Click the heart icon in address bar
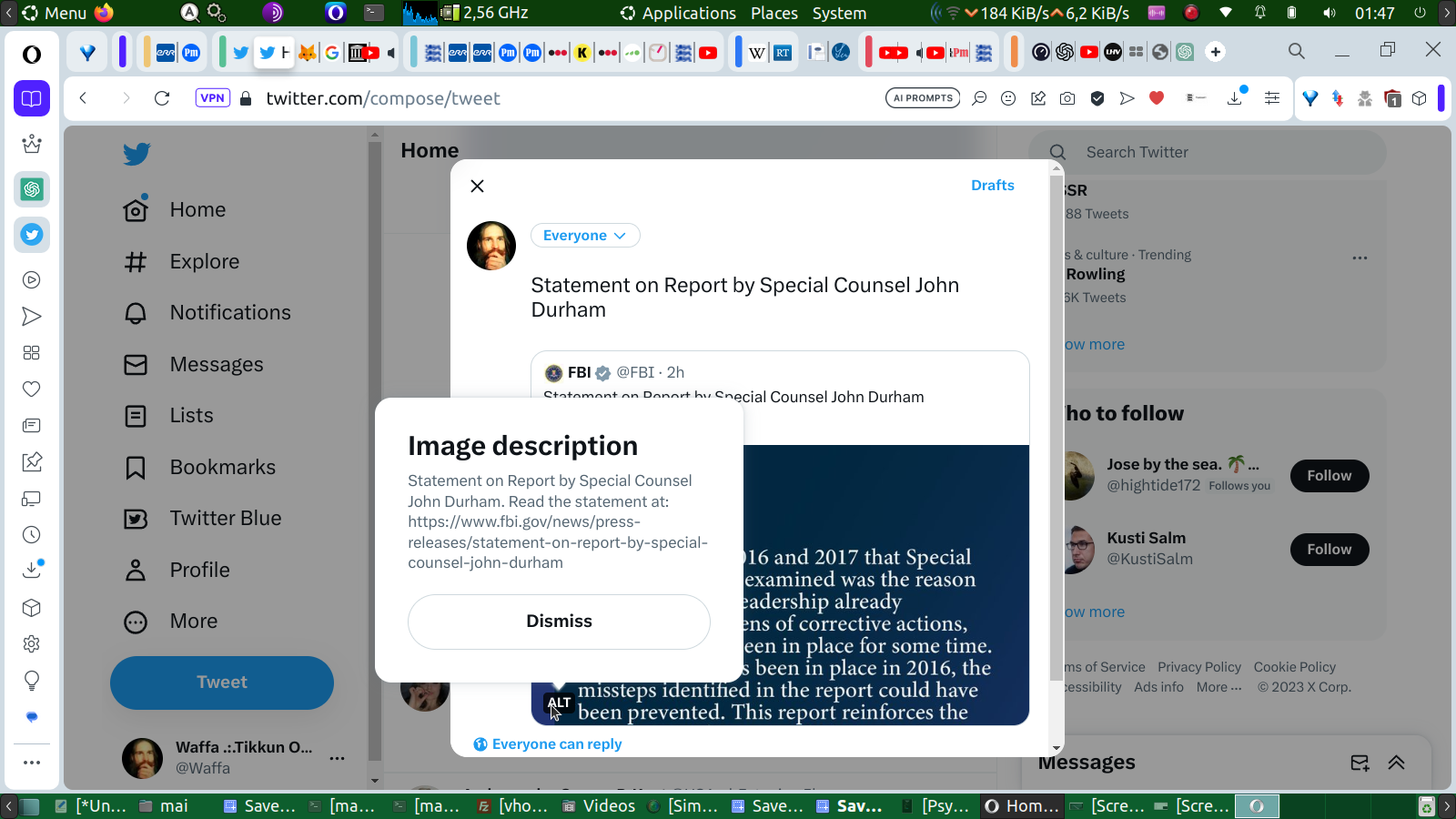 click(x=1157, y=98)
